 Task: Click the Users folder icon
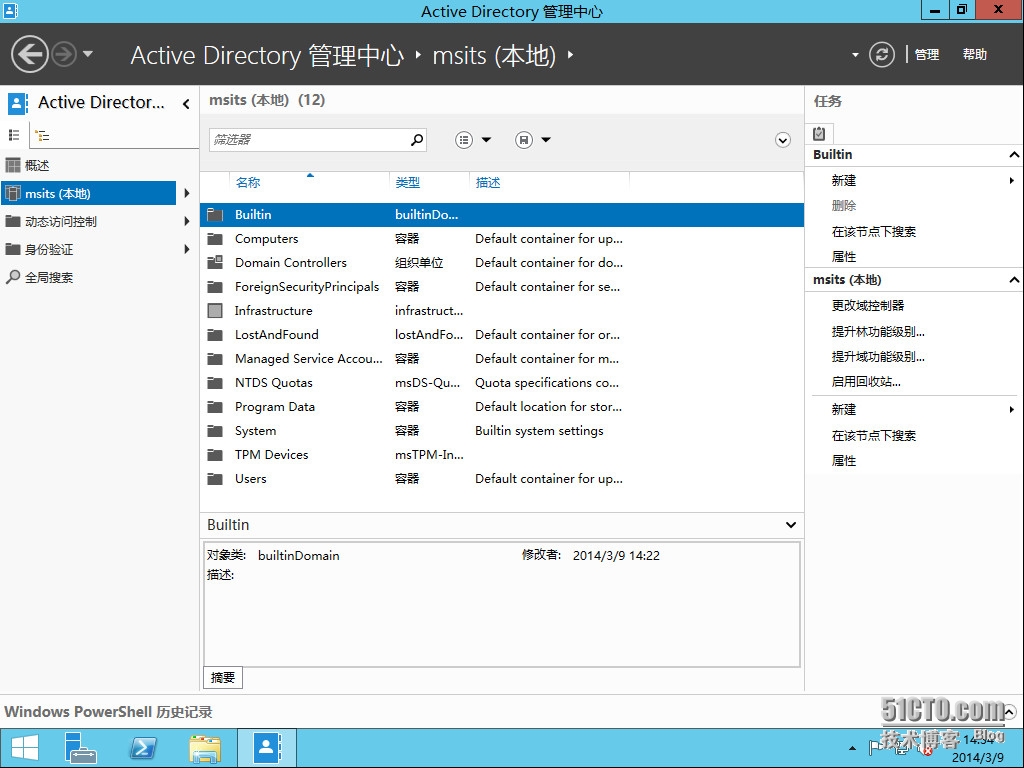click(215, 479)
